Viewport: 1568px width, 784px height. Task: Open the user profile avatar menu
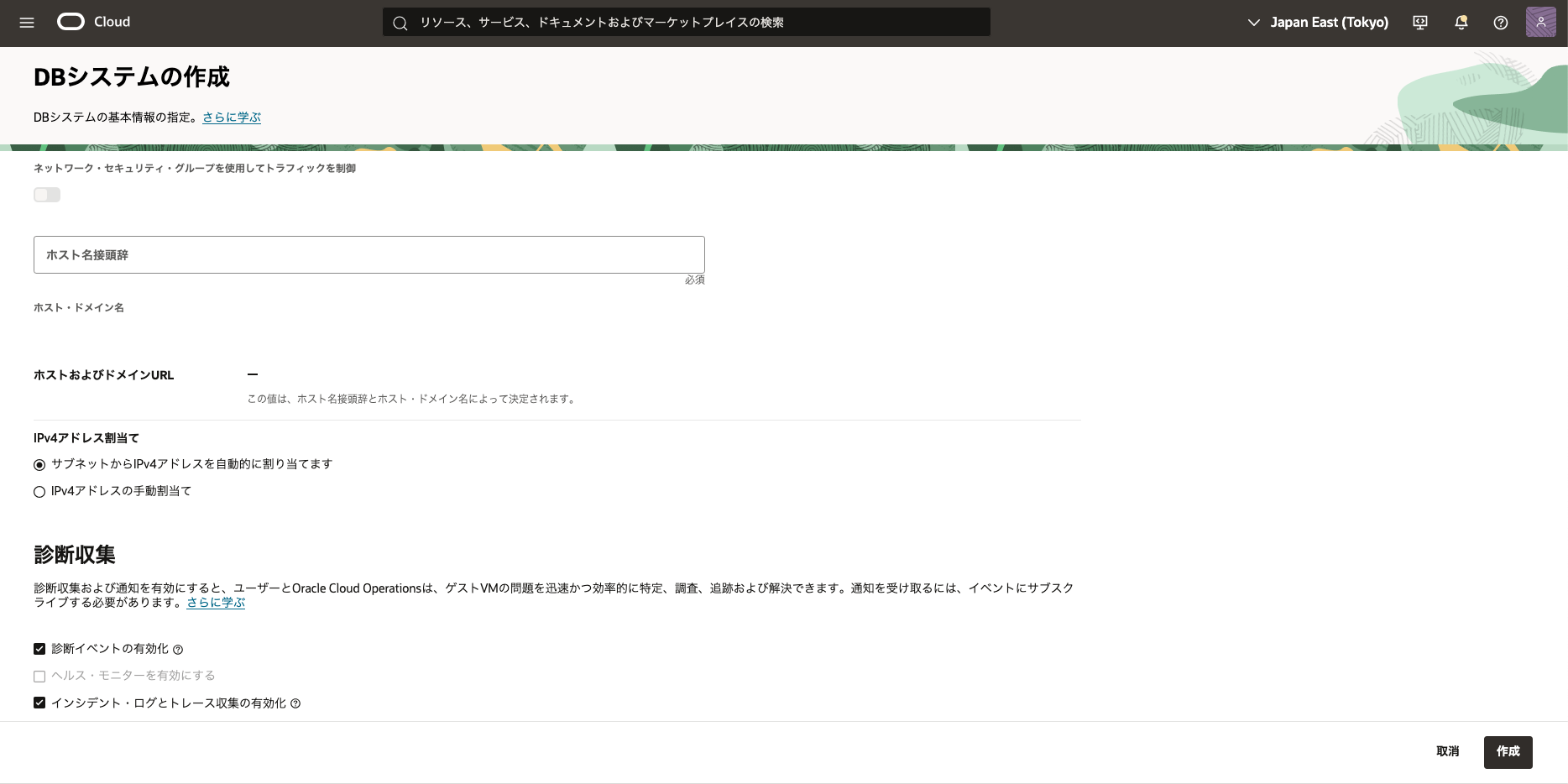[1540, 23]
